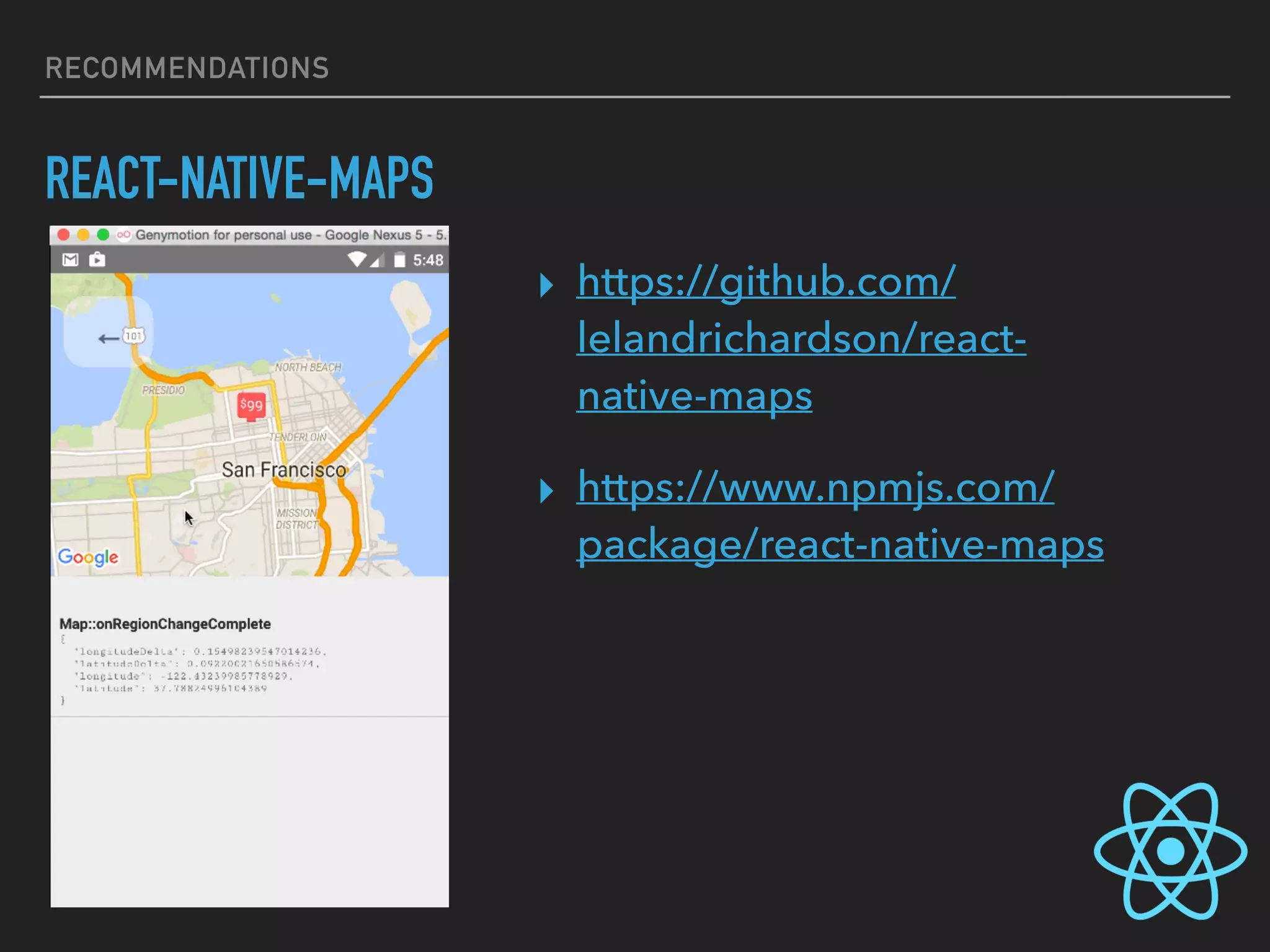The image size is (1270, 952).
Task: Click the TENDERLOIN map label
Action: click(298, 437)
